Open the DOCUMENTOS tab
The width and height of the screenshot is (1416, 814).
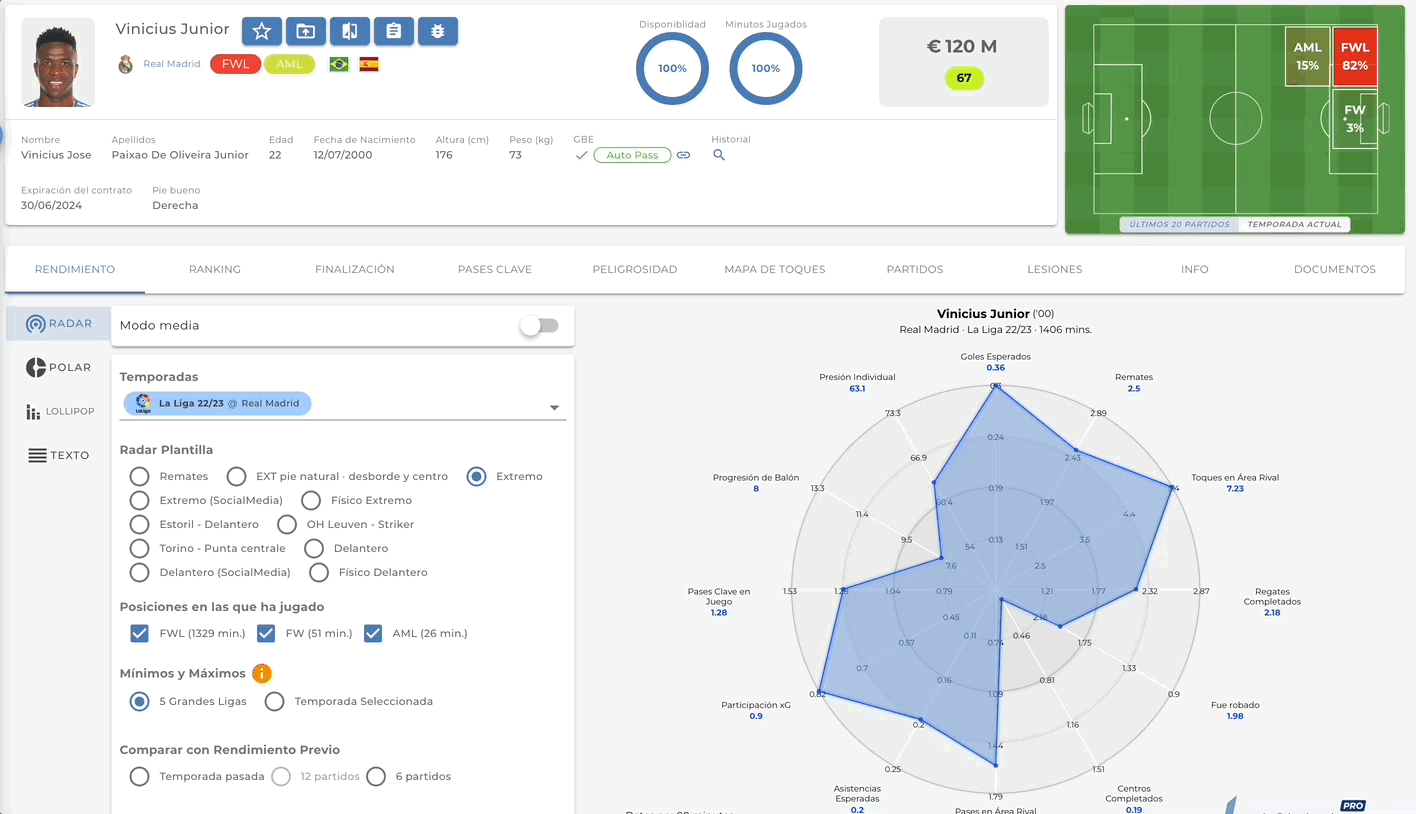tap(1335, 270)
